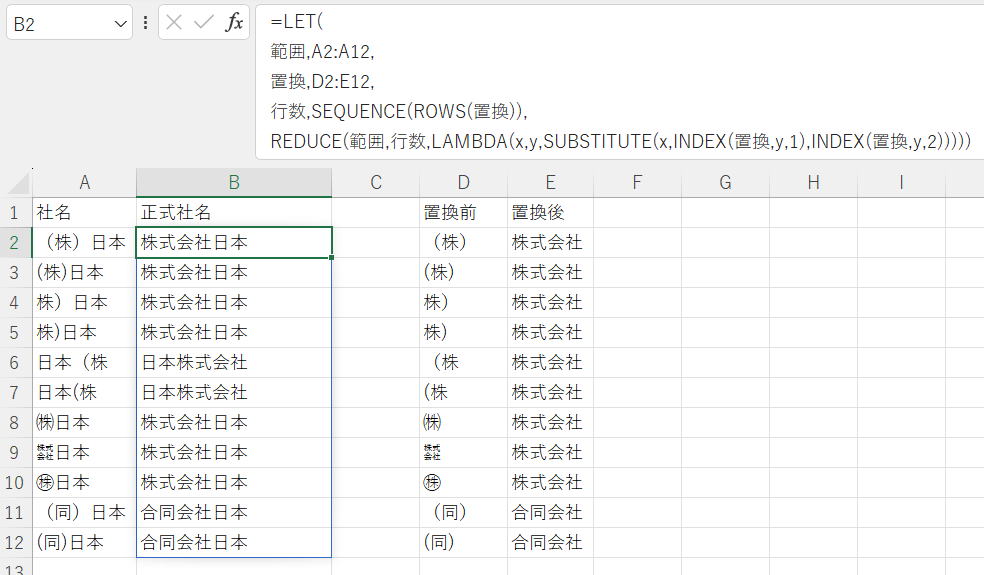The width and height of the screenshot is (984, 575).
Task: Select cell D12 with (同)
Action: pos(463,542)
